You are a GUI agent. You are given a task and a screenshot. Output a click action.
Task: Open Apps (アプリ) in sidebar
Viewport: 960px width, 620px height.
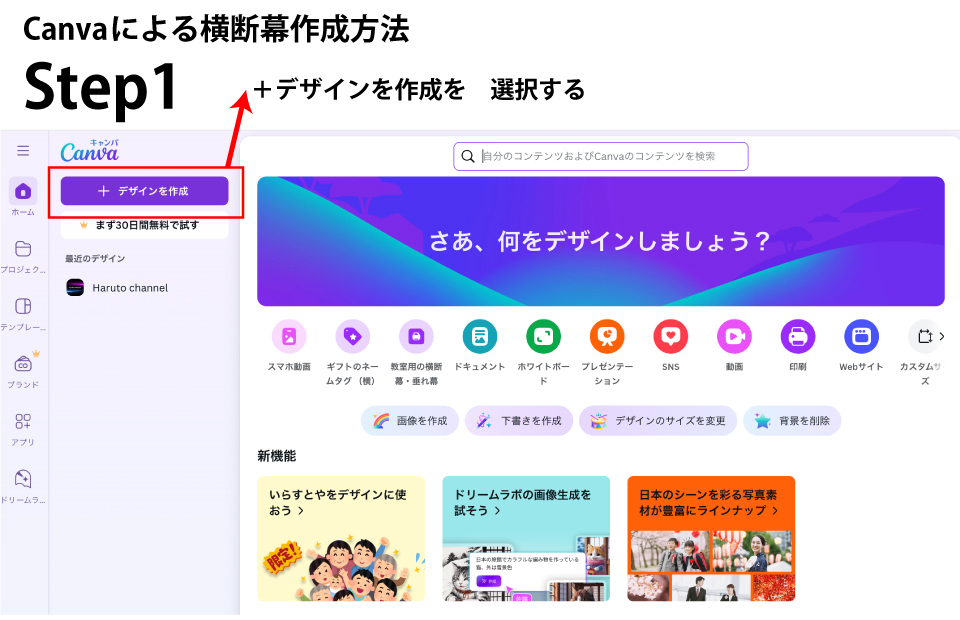[x=23, y=428]
